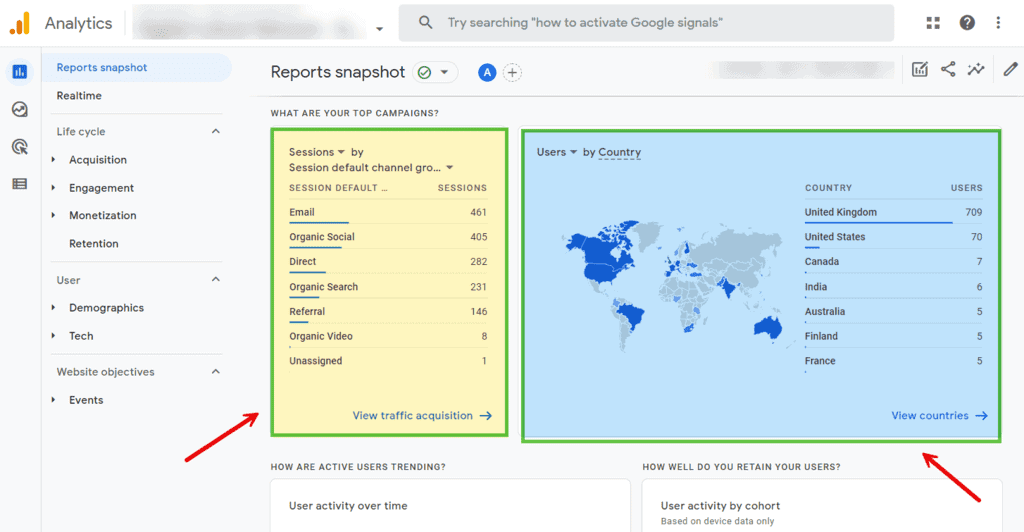This screenshot has width=1024, height=532.
Task: Click the Email channel row
Action: tap(388, 212)
